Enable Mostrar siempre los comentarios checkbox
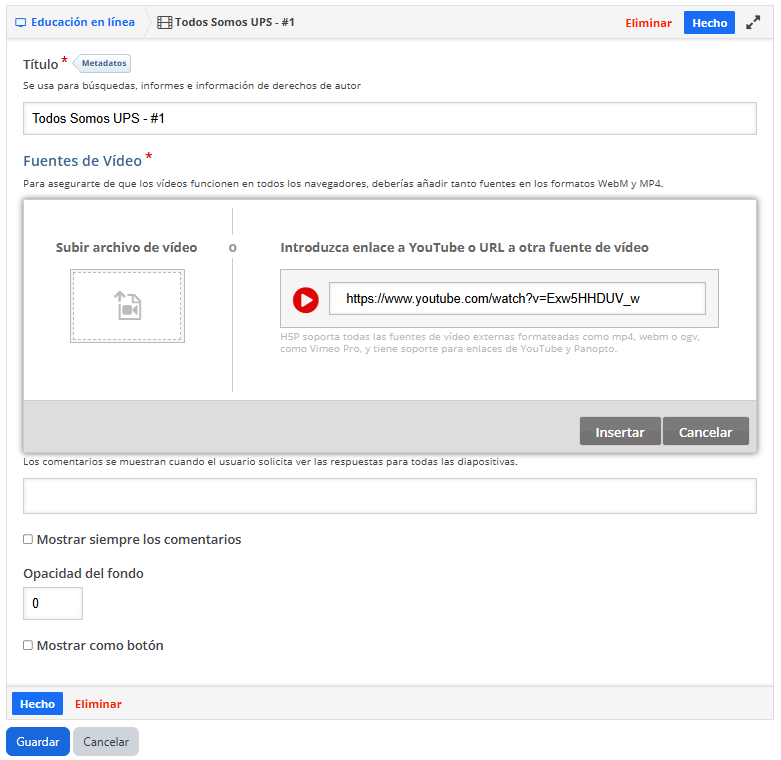 pyautogui.click(x=28, y=540)
